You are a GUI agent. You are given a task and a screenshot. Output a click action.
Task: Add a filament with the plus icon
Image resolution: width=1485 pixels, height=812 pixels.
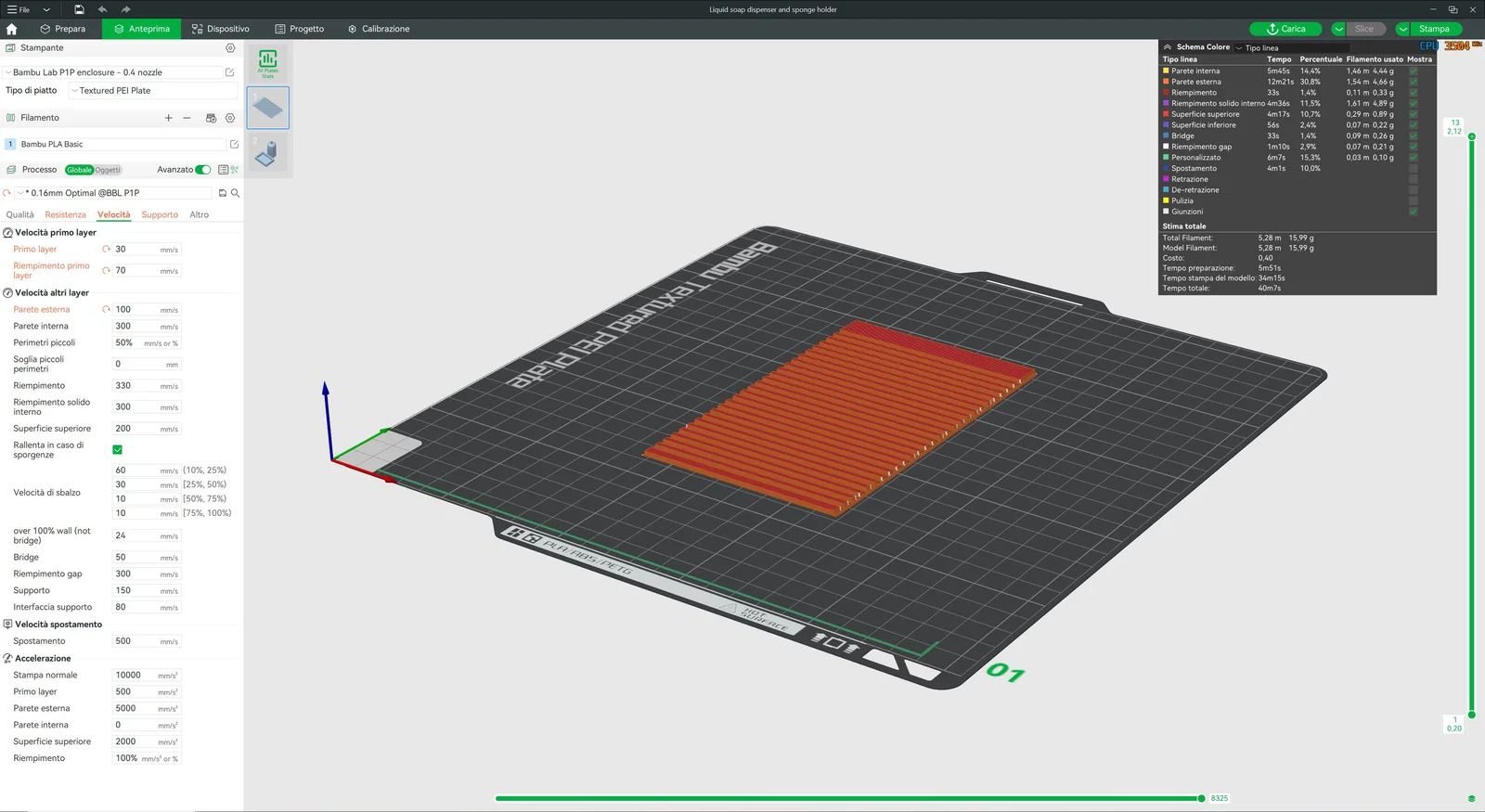pyautogui.click(x=168, y=118)
